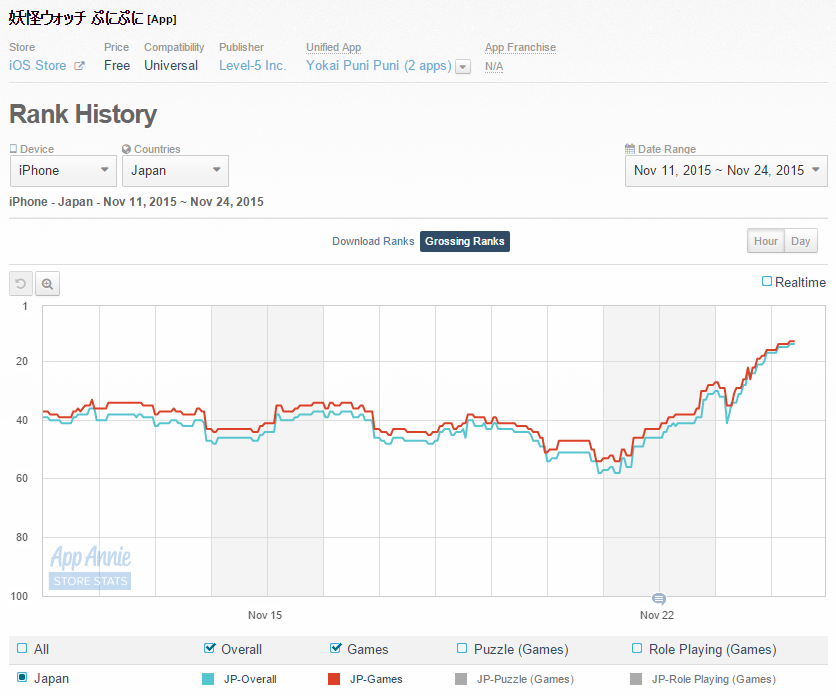This screenshot has height=696, width=836.
Task: Click the JP-Games red color swatch
Action: 334,679
